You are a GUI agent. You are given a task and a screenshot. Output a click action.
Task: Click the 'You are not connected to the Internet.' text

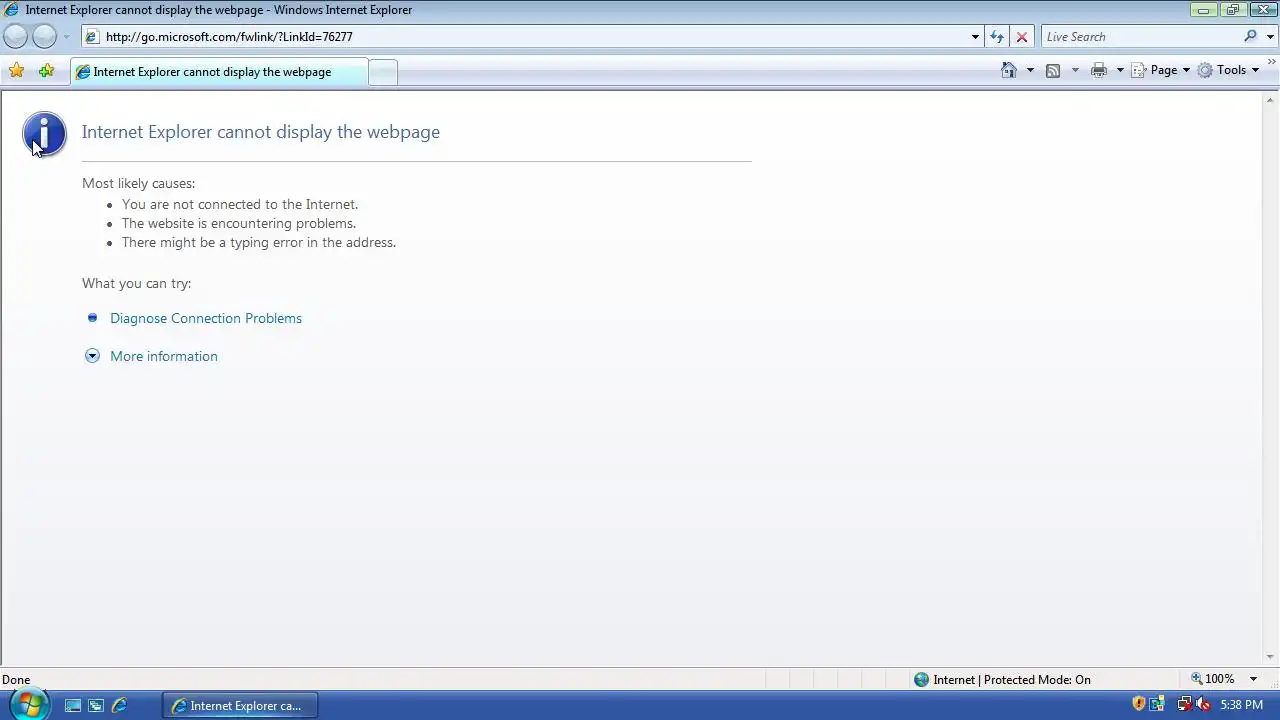tap(240, 204)
